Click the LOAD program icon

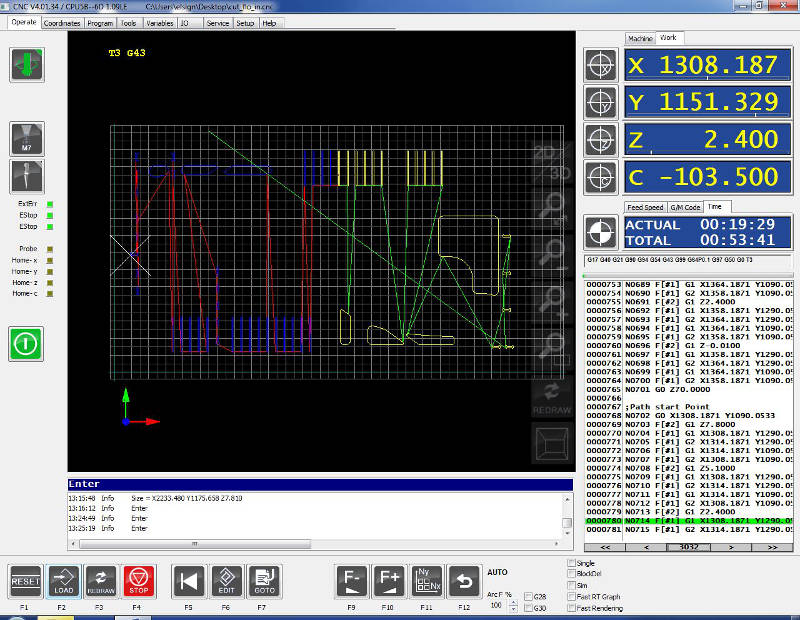click(x=62, y=581)
